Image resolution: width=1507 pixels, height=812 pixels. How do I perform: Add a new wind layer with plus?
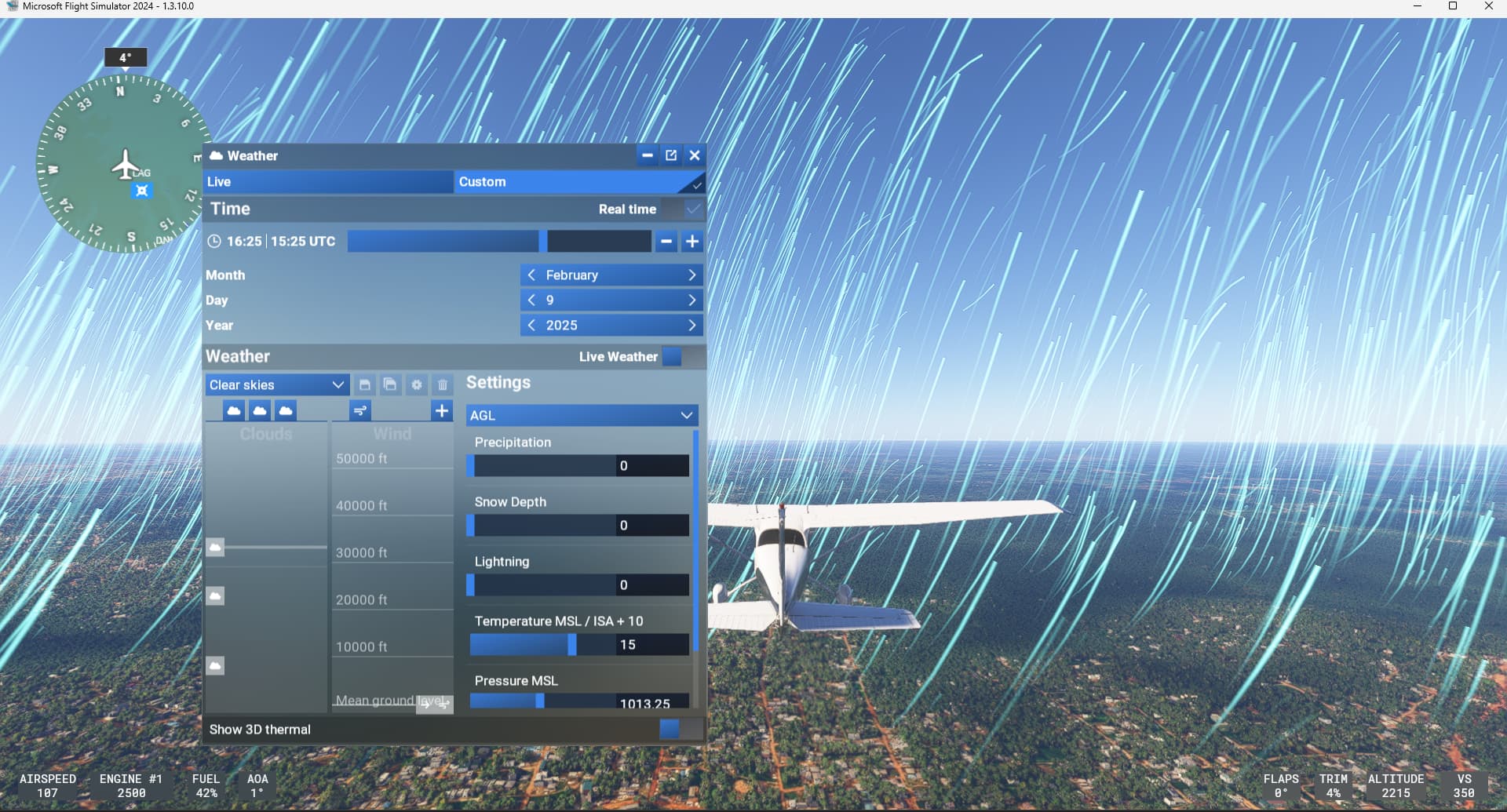[442, 410]
